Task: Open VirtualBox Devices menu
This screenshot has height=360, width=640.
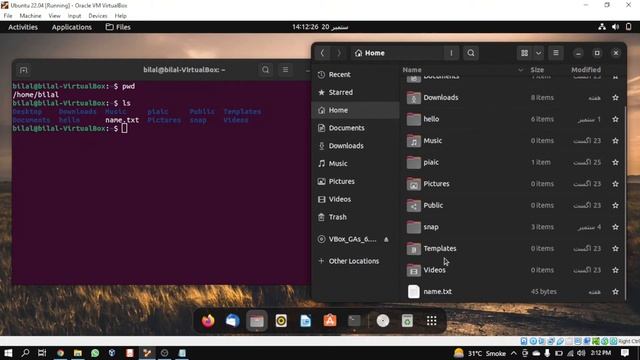Action: coord(98,16)
